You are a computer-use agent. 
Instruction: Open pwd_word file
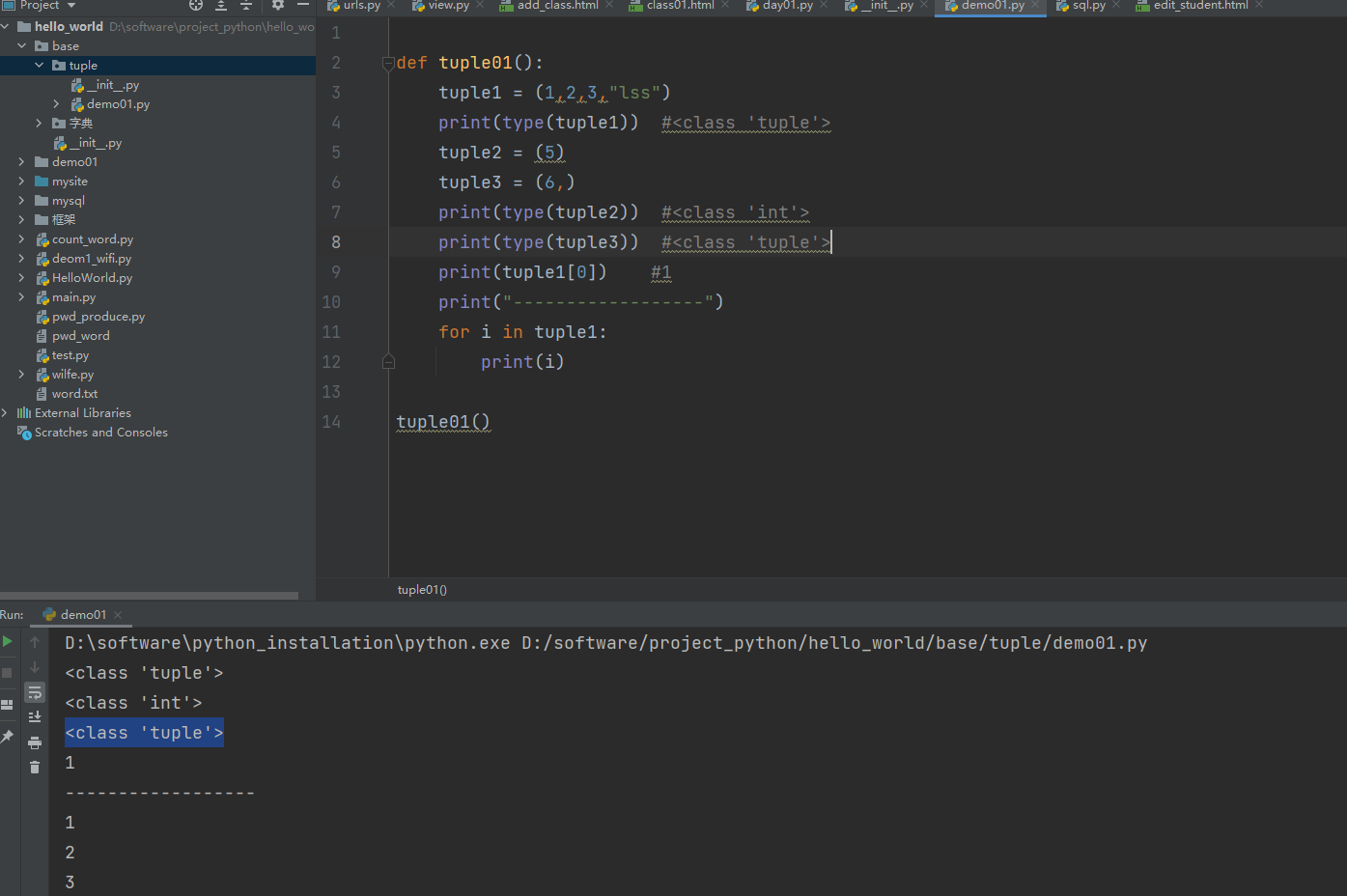[x=80, y=336]
